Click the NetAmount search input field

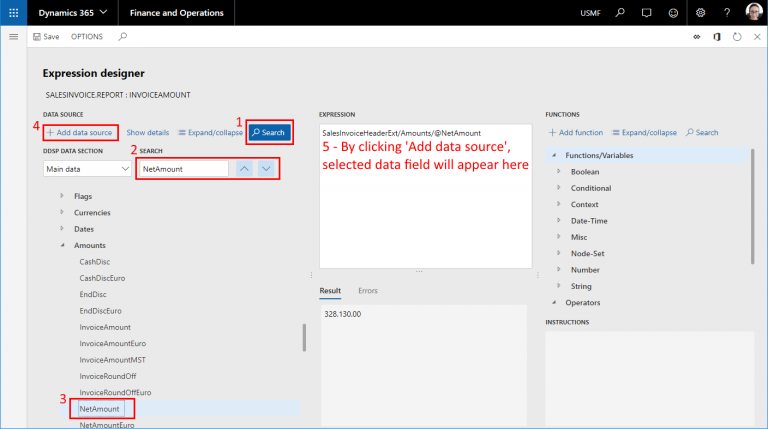tap(183, 170)
